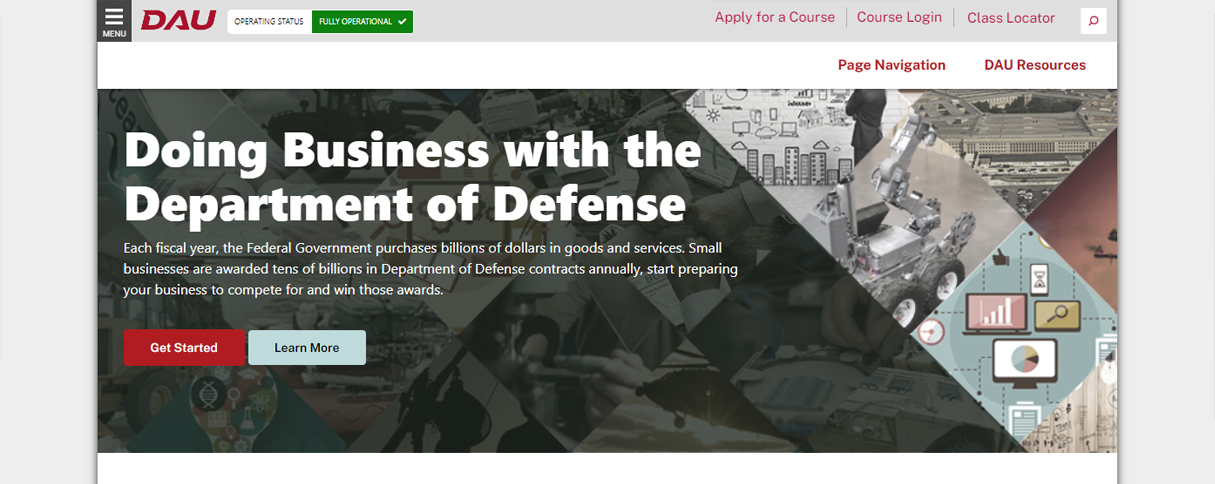This screenshot has height=484, width=1215.
Task: Click the hourglass icon in hero graphic
Action: (1039, 274)
